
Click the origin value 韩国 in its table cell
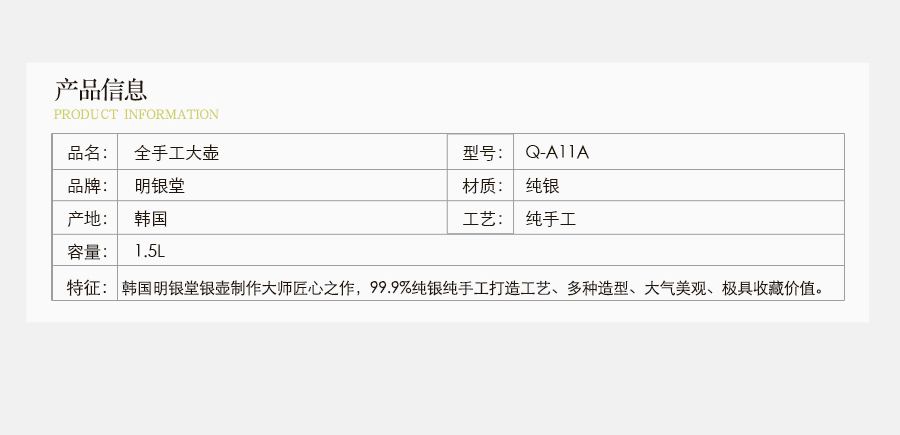click(151, 218)
